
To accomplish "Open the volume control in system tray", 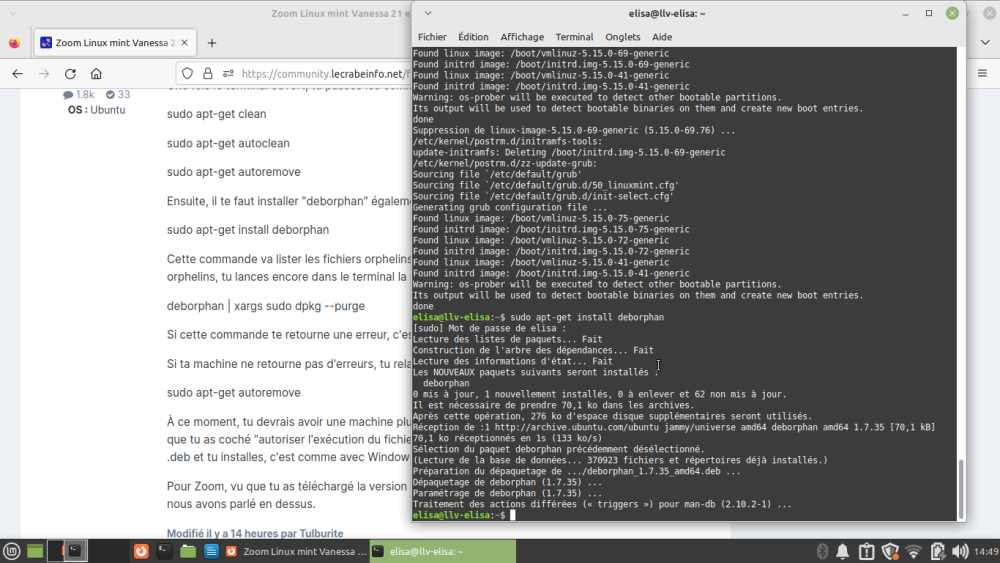I will pyautogui.click(x=960, y=551).
